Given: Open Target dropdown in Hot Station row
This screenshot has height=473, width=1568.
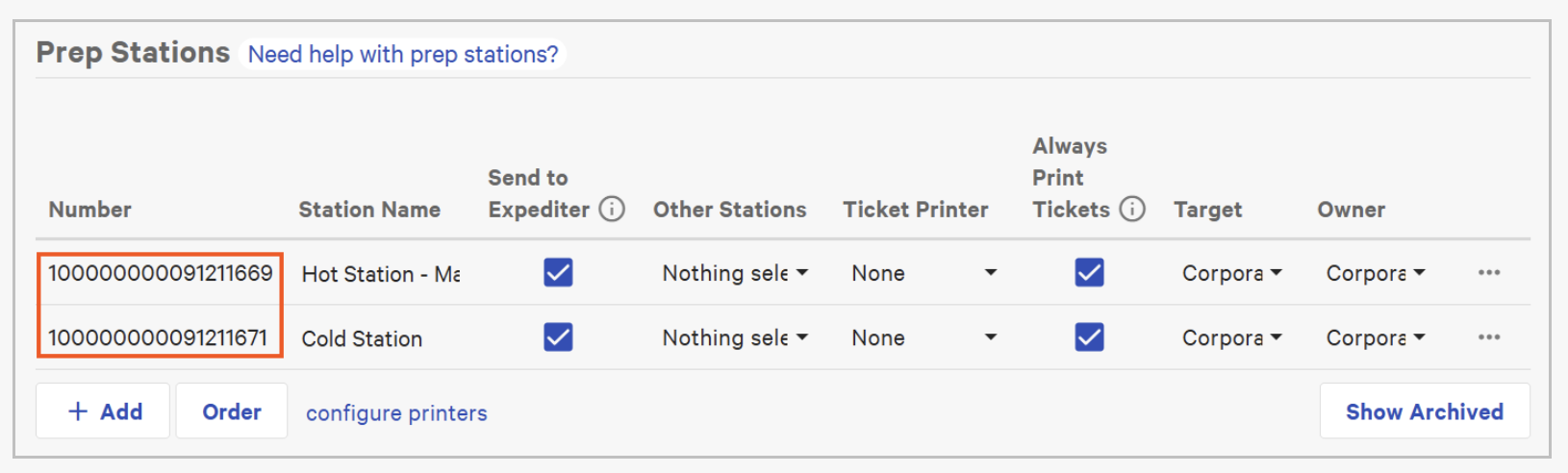Looking at the screenshot, I should tap(1231, 273).
